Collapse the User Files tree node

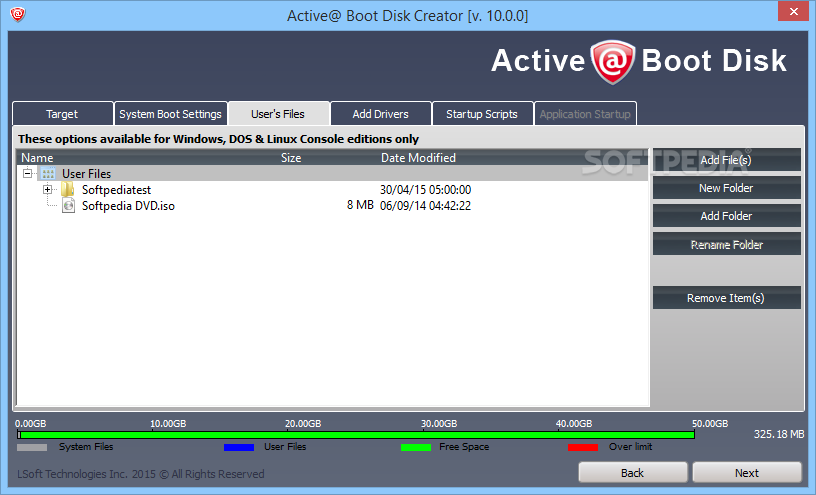pyautogui.click(x=28, y=173)
